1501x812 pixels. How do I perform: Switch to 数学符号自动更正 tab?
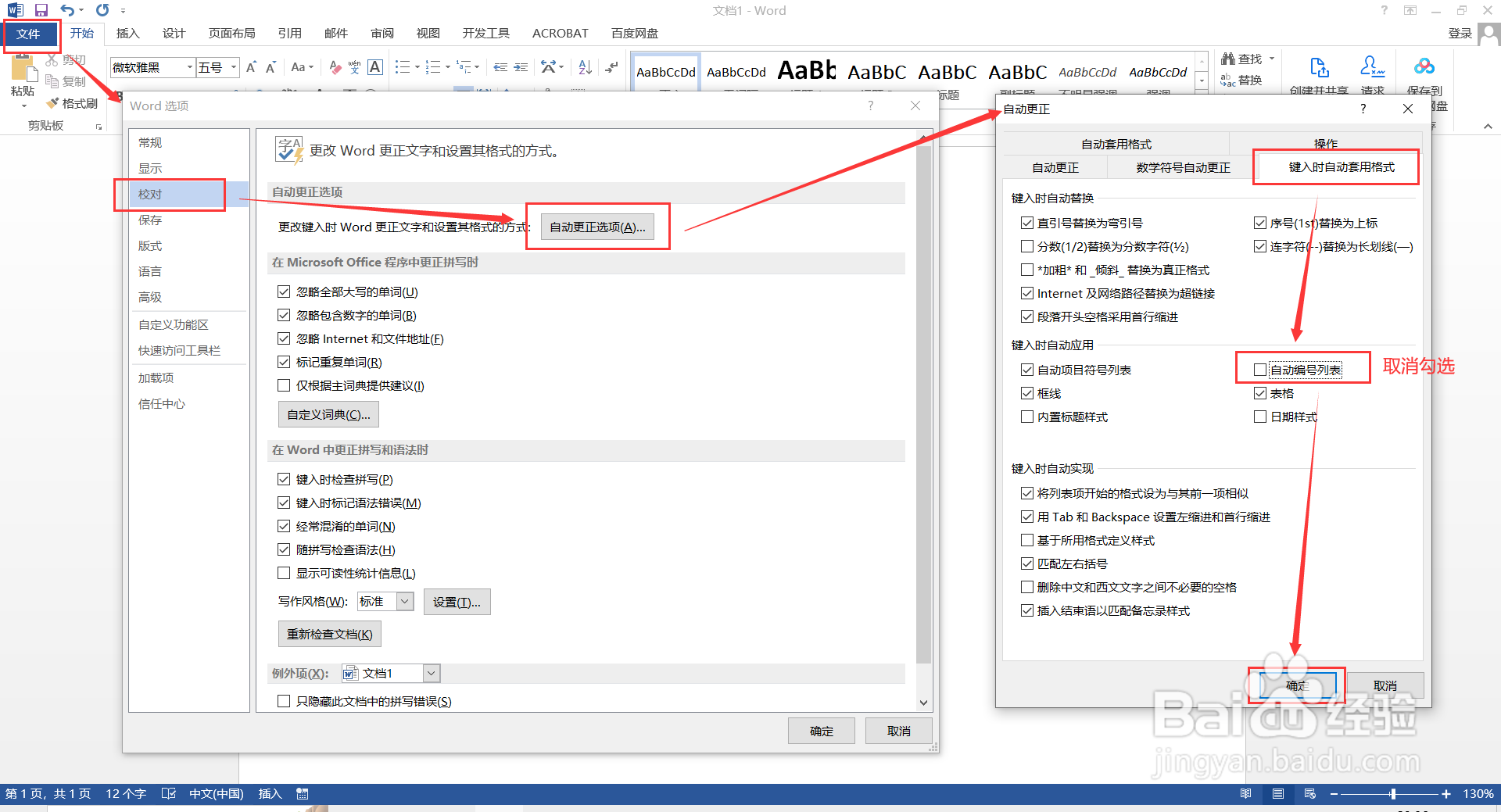point(1183,167)
